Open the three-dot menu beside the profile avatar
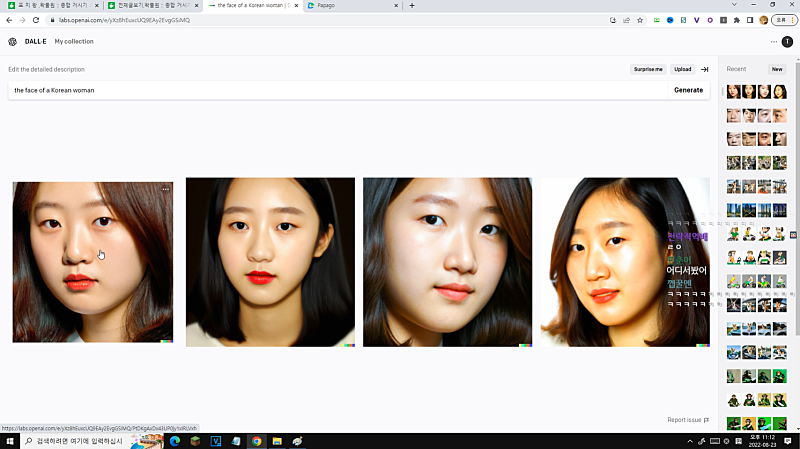This screenshot has width=800, height=449. (x=773, y=42)
